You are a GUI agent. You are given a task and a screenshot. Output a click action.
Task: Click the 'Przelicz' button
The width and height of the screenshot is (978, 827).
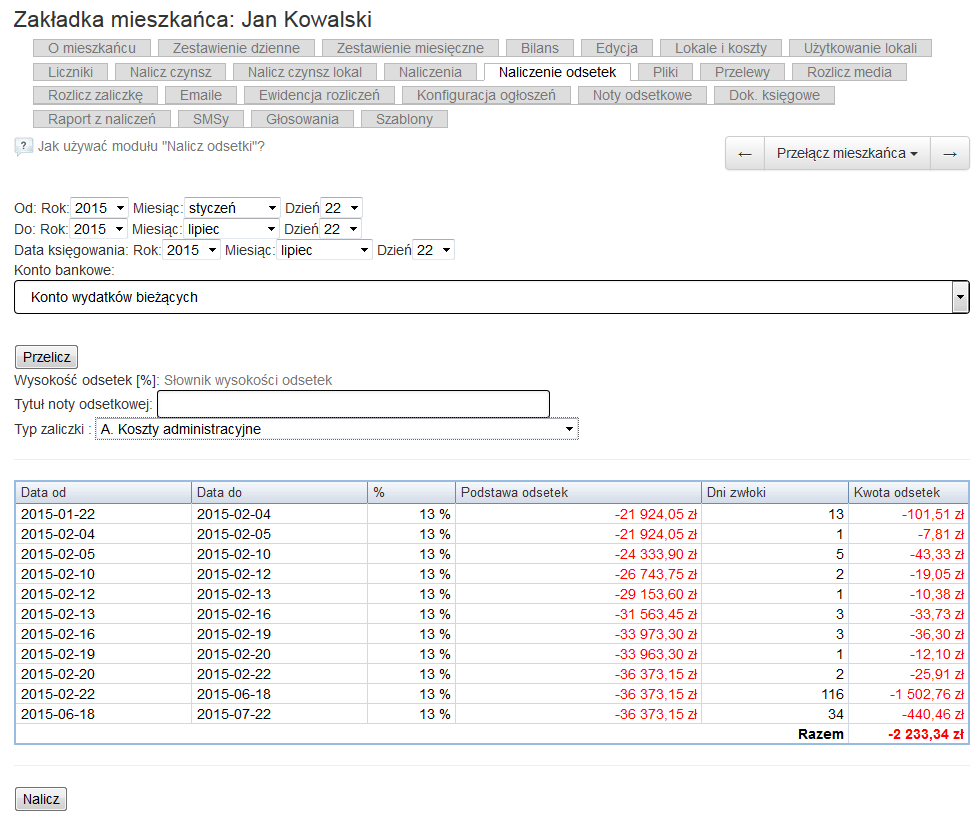tap(46, 357)
